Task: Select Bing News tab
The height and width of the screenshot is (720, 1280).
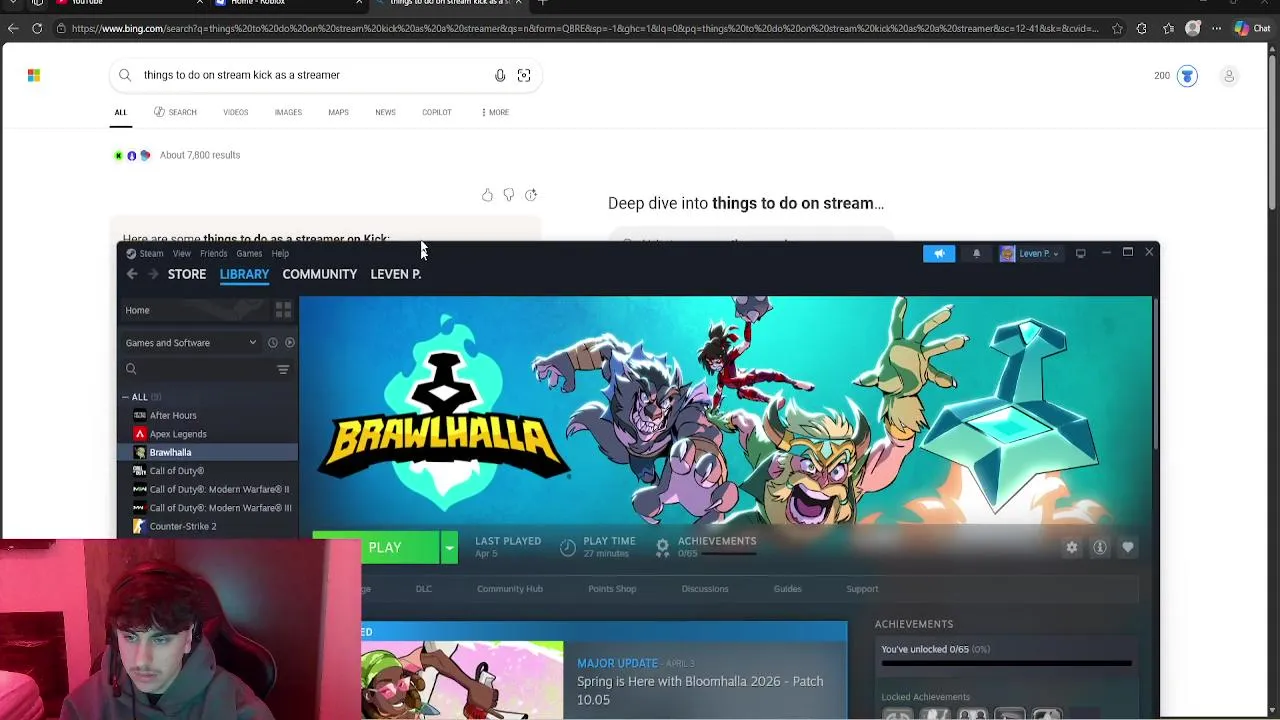Action: [385, 112]
